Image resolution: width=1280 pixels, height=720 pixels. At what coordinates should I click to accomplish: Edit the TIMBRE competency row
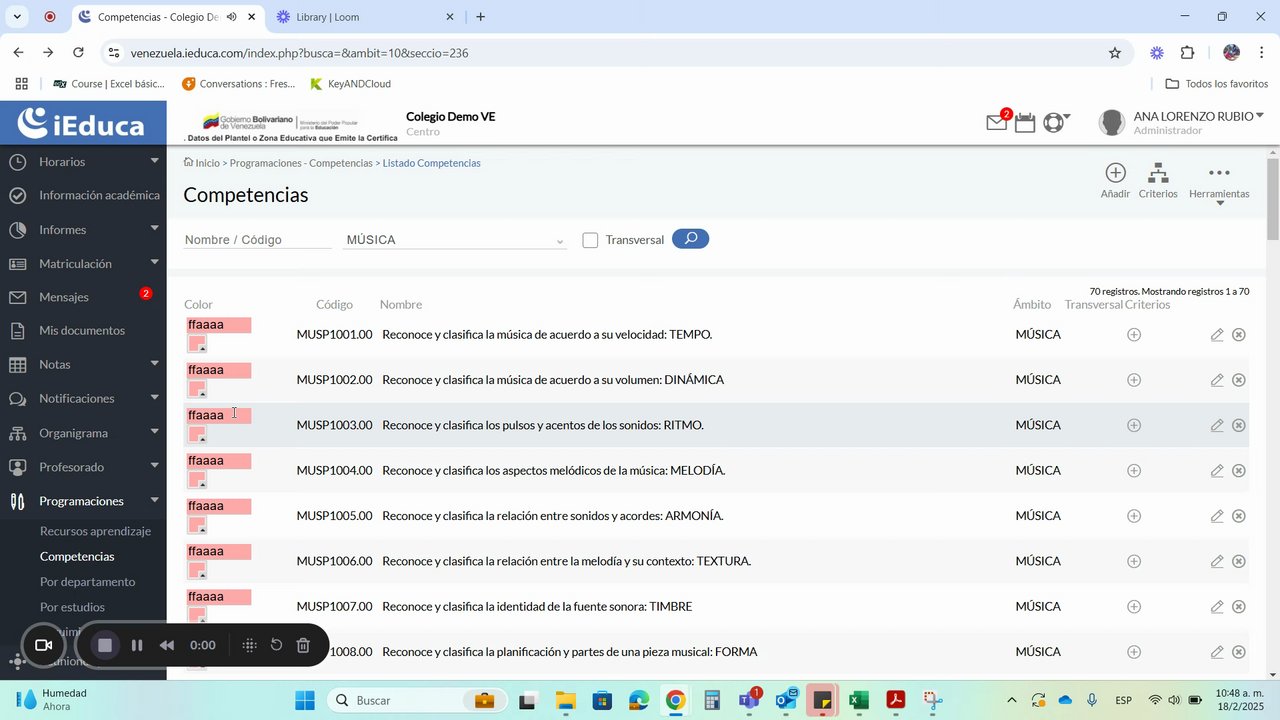[x=1217, y=607]
